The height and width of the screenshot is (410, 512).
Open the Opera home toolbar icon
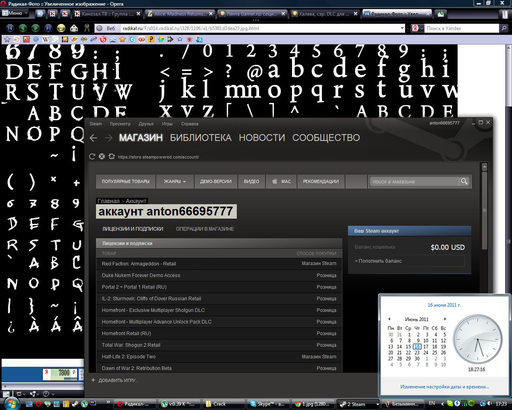(x=74, y=28)
